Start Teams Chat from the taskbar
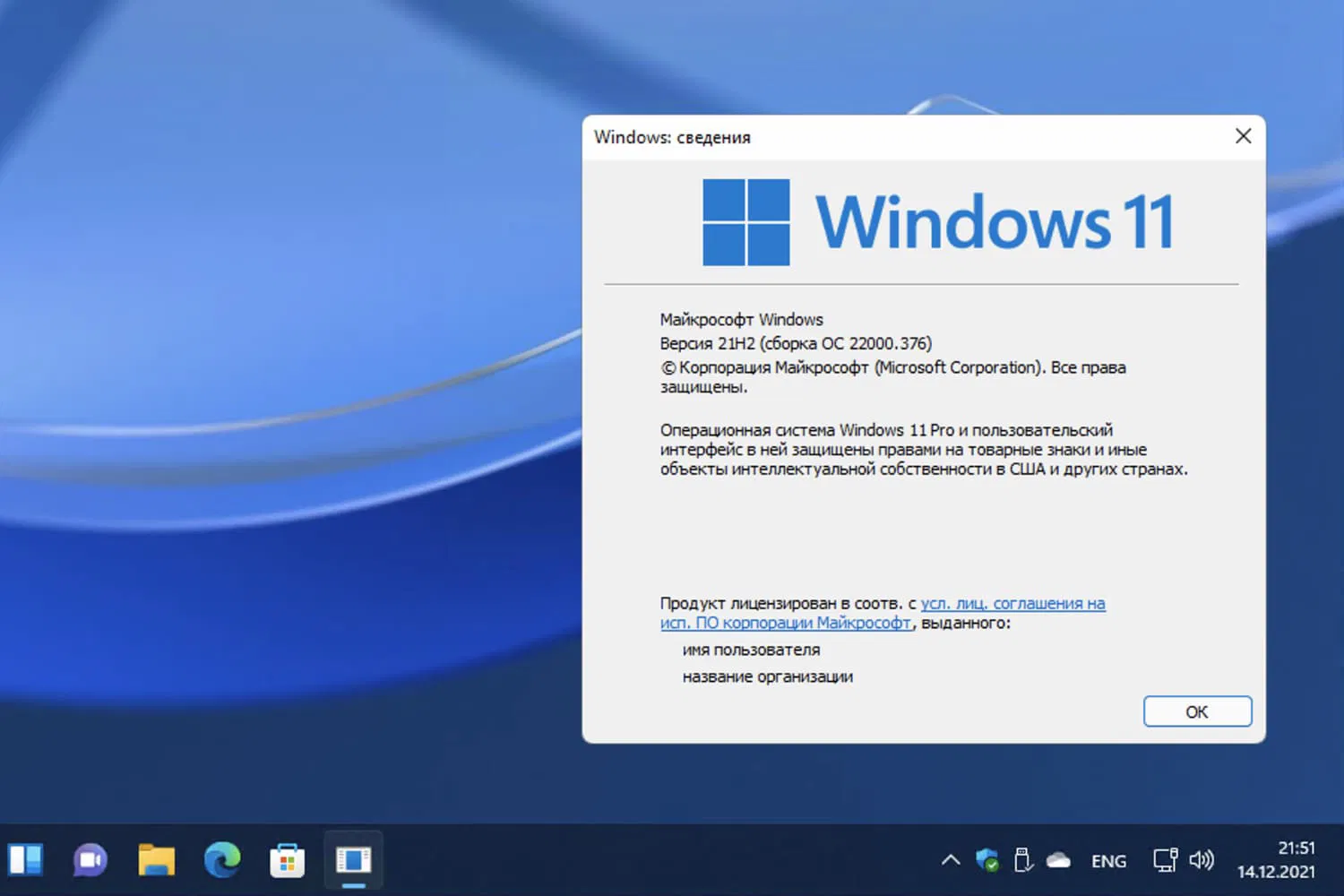Screen dimensions: 1344x896 click(x=90, y=859)
